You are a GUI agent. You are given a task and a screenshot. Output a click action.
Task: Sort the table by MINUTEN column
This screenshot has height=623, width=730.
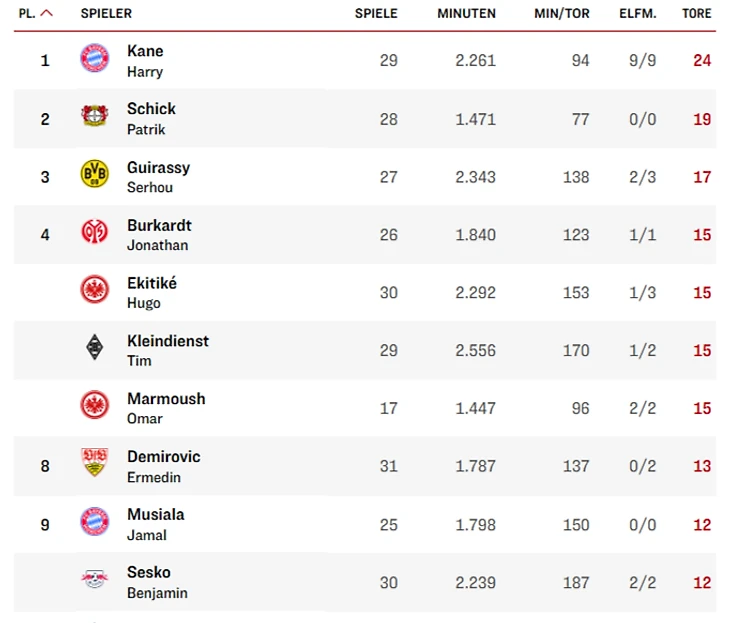pyautogui.click(x=466, y=14)
